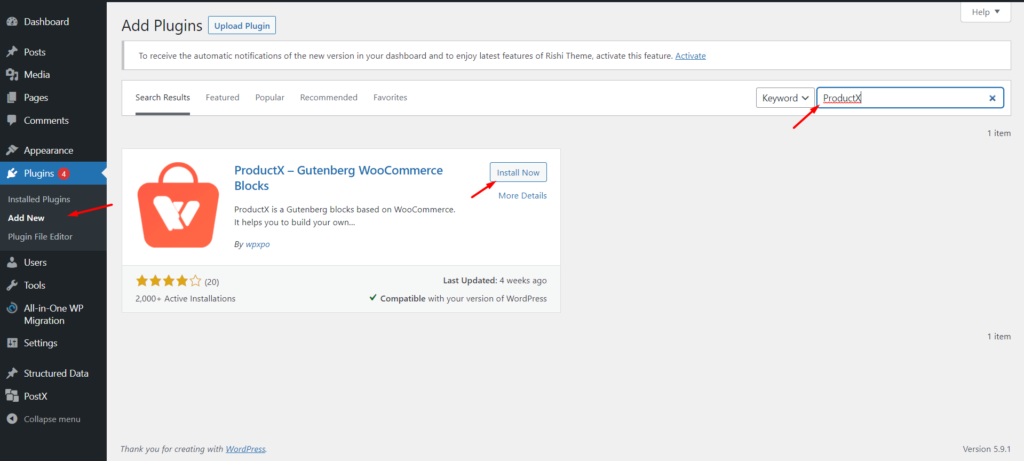The image size is (1024, 461).
Task: Open the Structured Data menu label
Action: tap(56, 374)
